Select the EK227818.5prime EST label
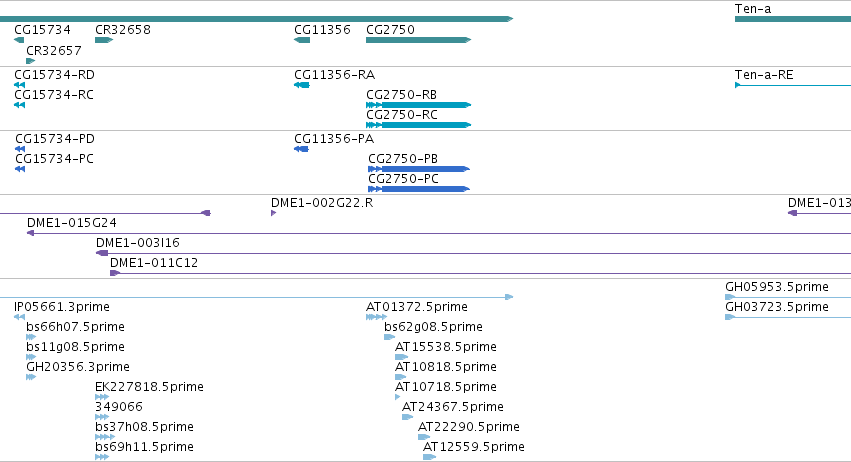Viewport: 851px width, 462px height. click(149, 387)
